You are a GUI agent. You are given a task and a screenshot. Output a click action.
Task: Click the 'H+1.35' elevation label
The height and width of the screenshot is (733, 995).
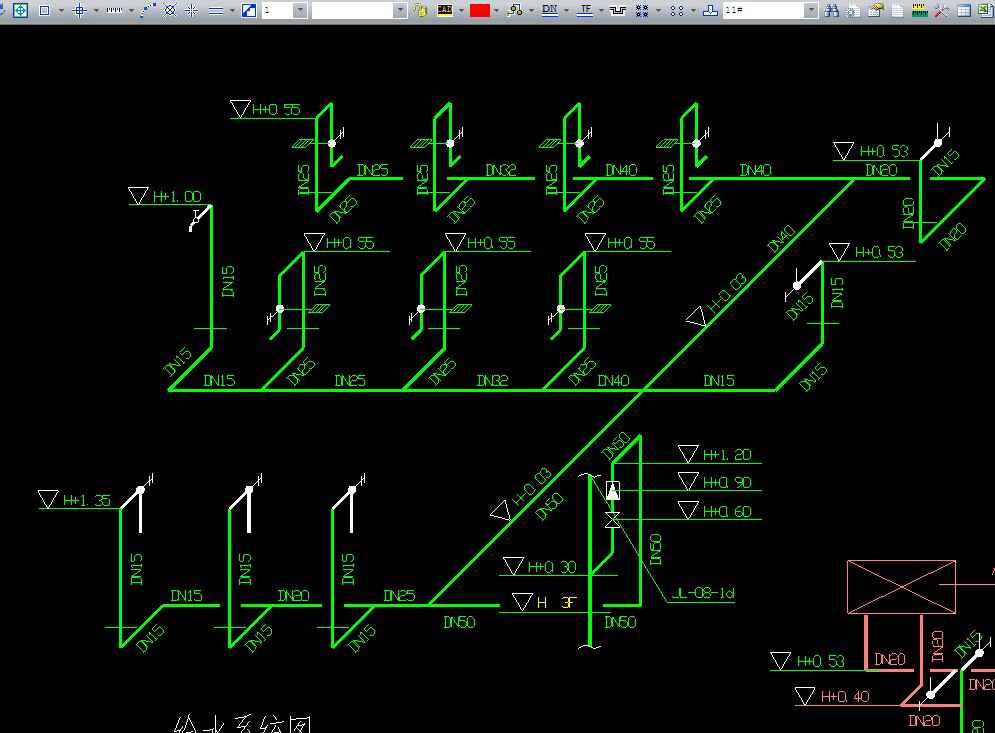tap(87, 500)
